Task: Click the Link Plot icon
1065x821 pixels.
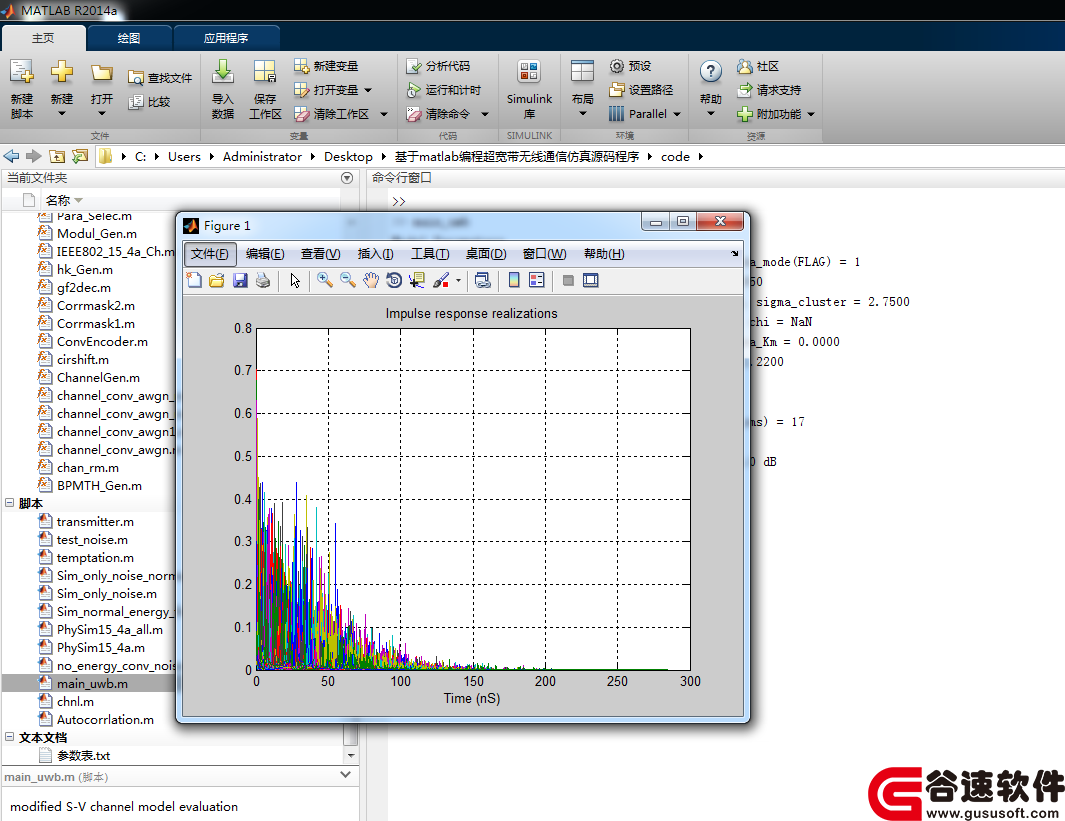Action: 483,280
